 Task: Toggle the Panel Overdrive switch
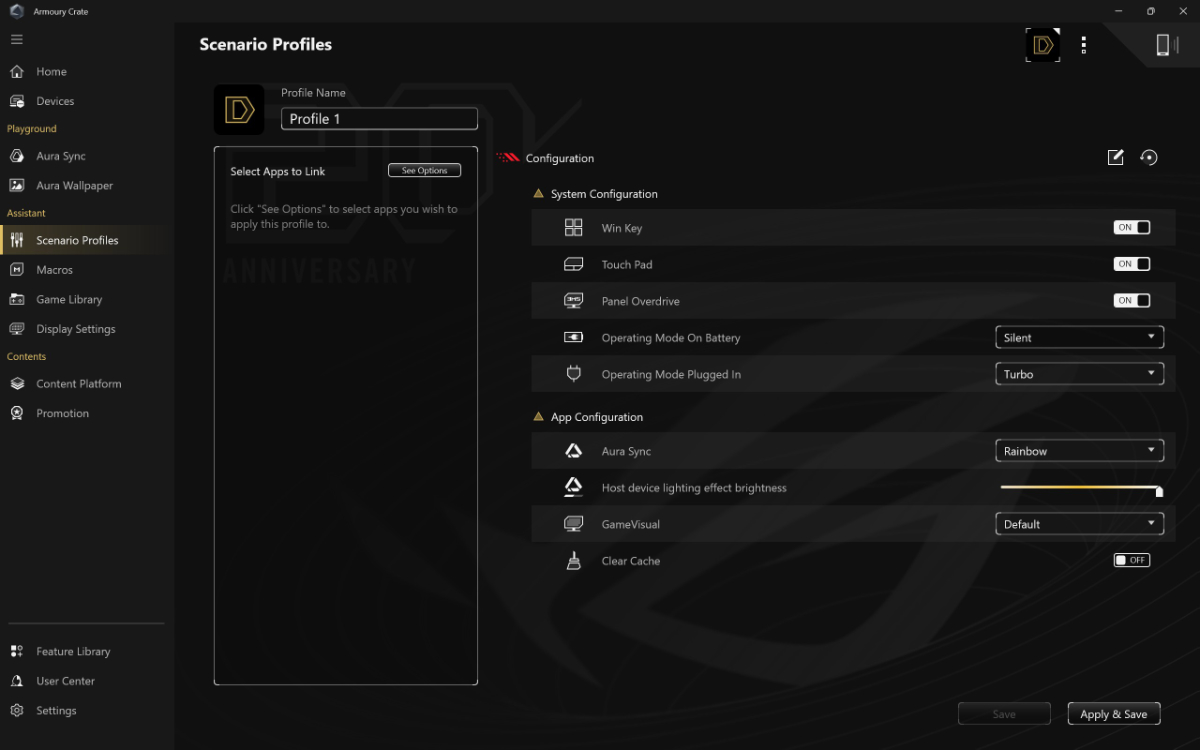[x=1132, y=300]
